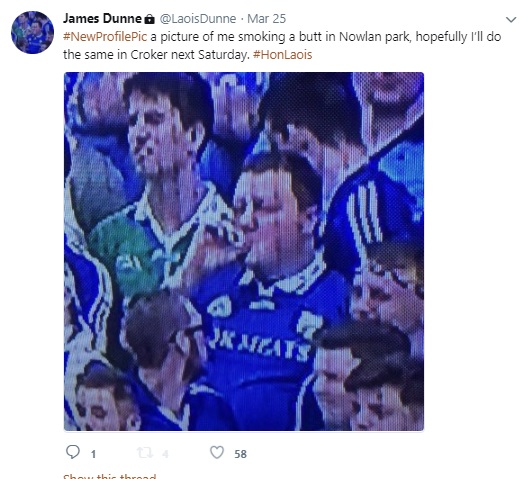Viewport: 529px width, 479px height.
Task: Open the #NewProfilePic hashtag
Action: (105, 36)
